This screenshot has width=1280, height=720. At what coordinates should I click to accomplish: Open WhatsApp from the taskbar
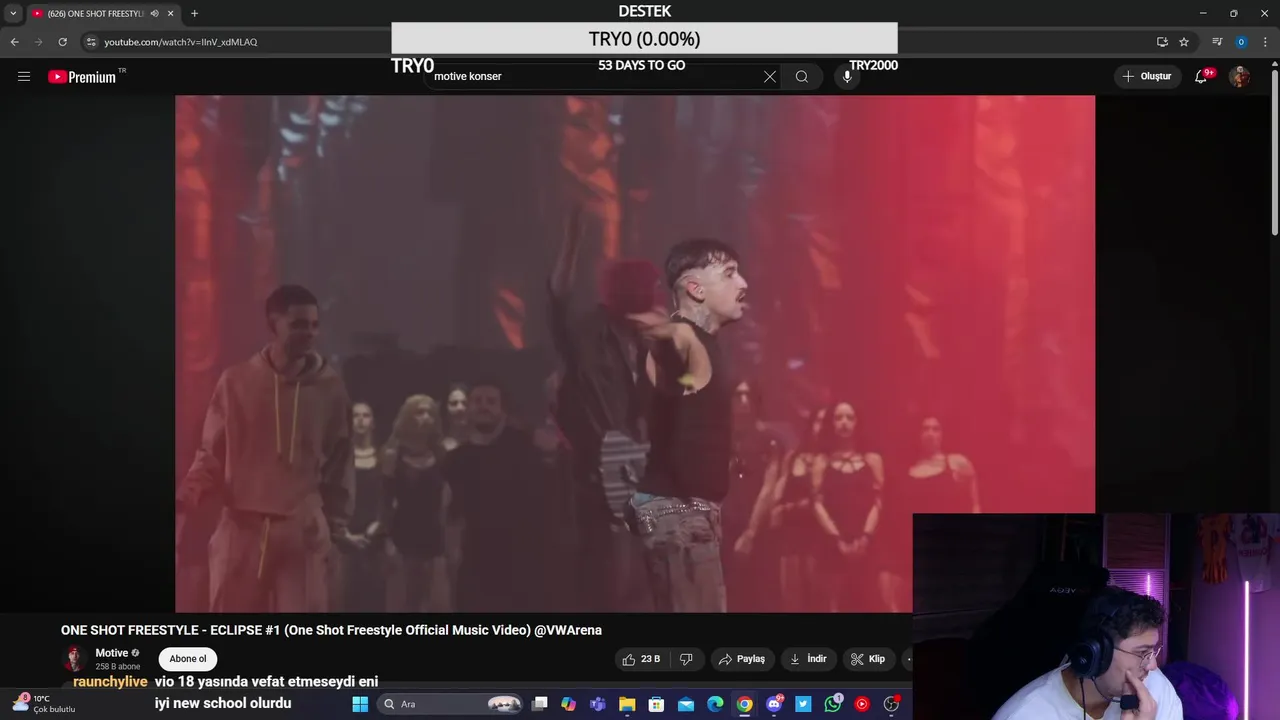tap(833, 704)
